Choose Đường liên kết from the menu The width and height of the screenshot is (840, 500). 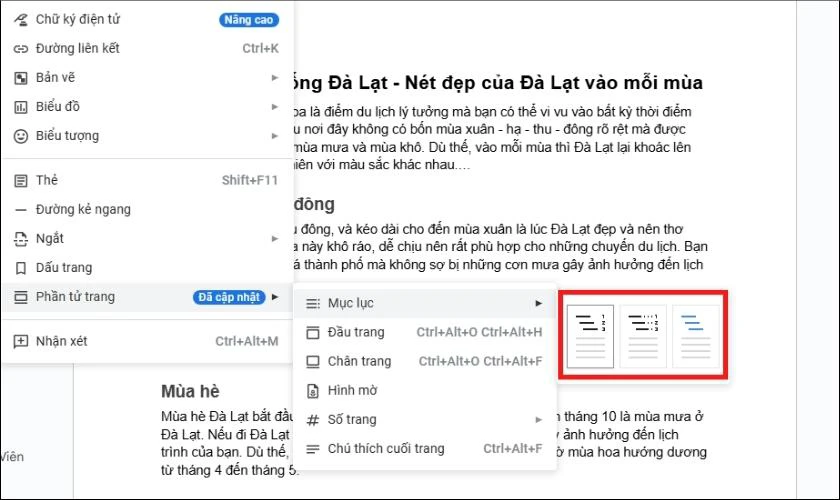(x=147, y=49)
